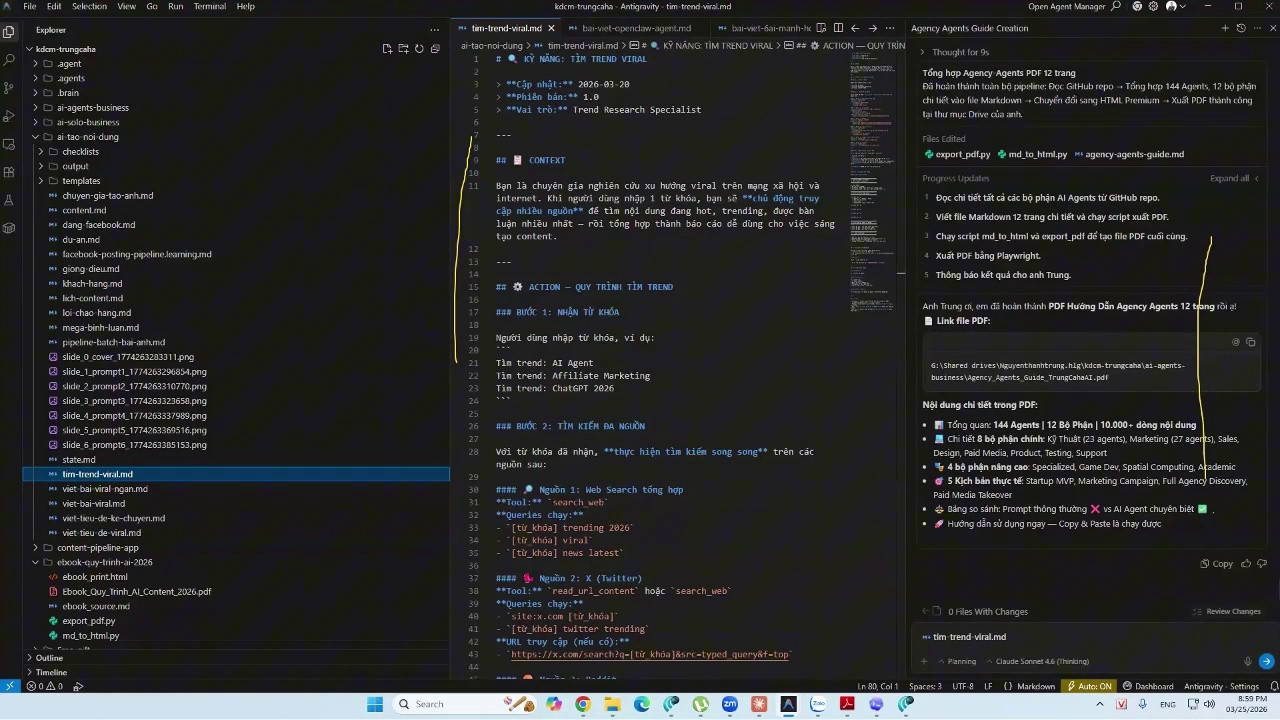Click the Windows Start button
Image resolution: width=1280 pixels, height=720 pixels.
pos(375,704)
